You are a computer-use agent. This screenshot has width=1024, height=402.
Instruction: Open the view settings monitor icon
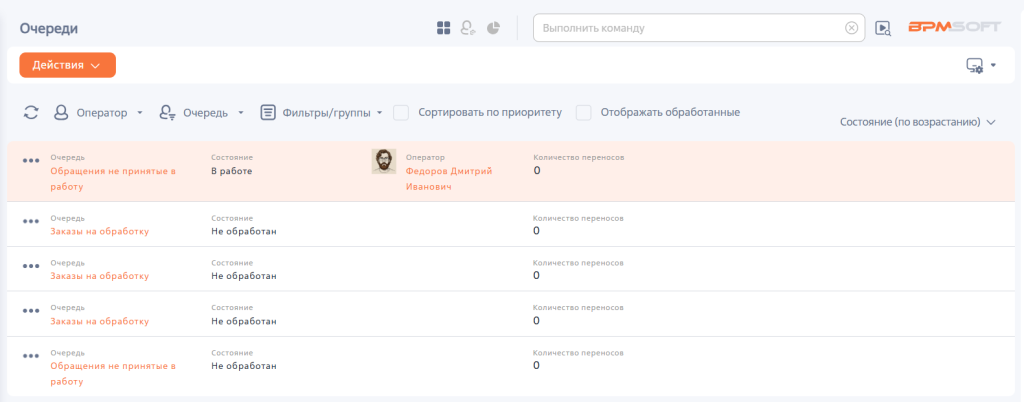pyautogui.click(x=974, y=65)
